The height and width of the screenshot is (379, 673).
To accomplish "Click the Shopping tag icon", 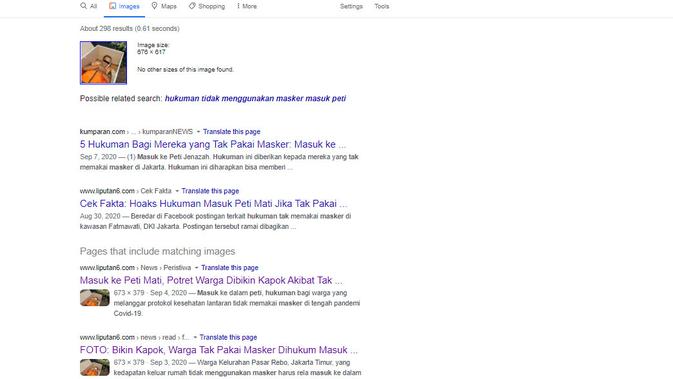I will pyautogui.click(x=192, y=6).
